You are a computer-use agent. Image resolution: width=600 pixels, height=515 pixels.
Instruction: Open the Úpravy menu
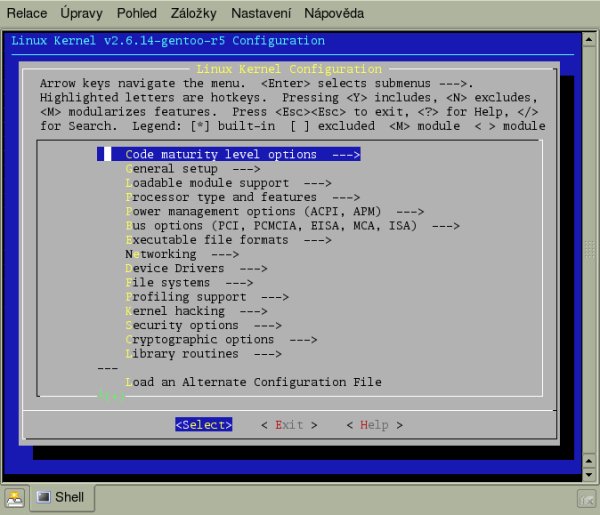pyautogui.click(x=81, y=13)
